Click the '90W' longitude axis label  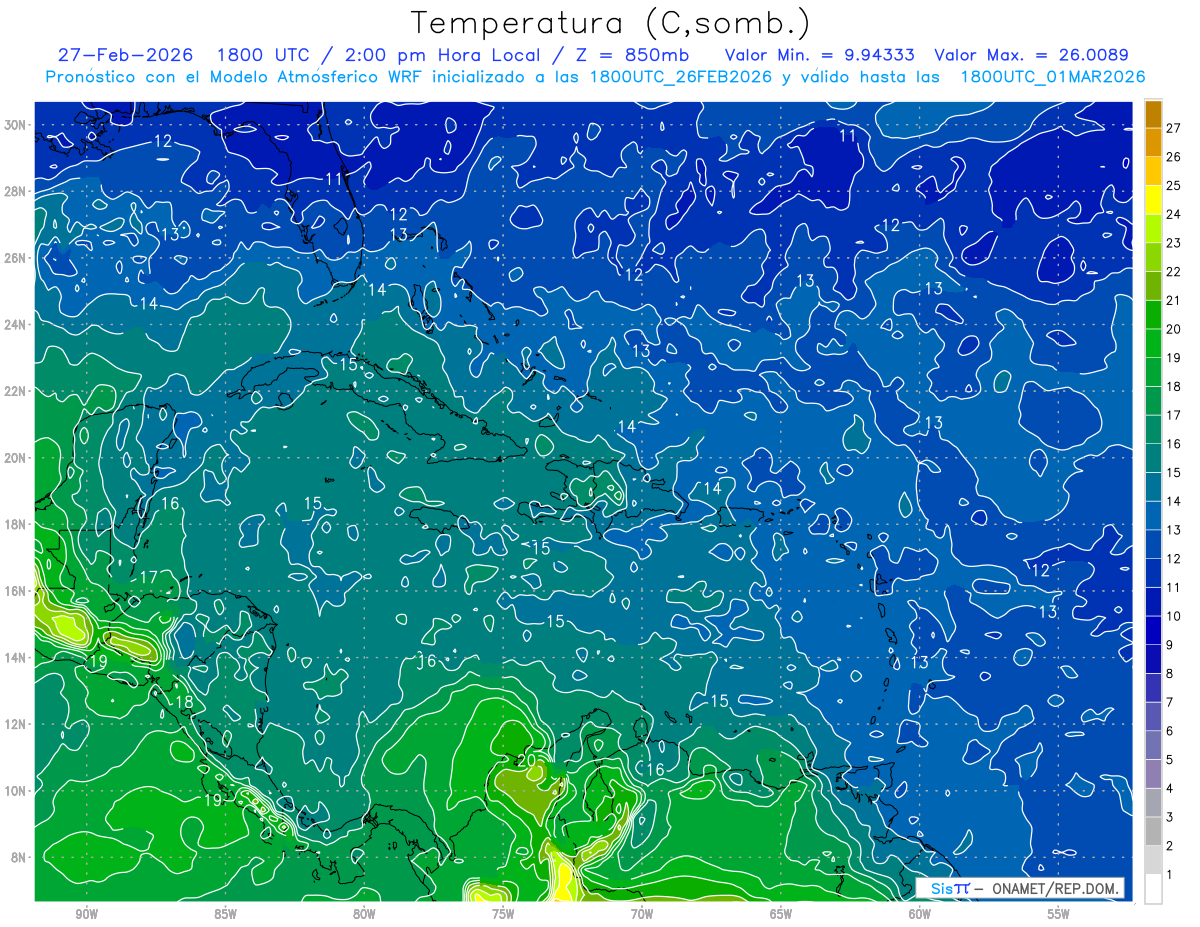pyautogui.click(x=86, y=914)
